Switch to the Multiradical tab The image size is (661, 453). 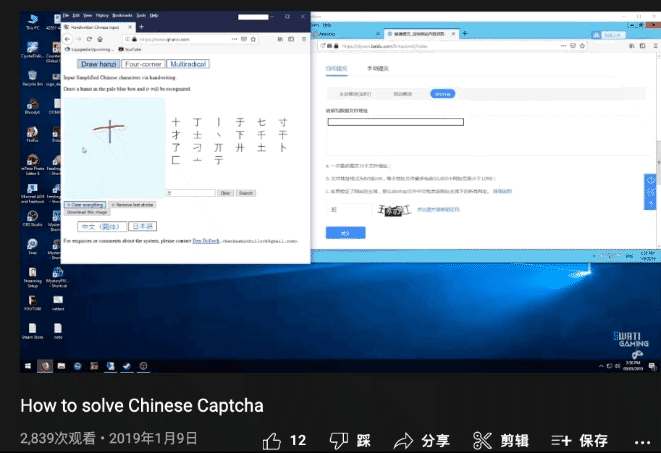tap(187, 64)
